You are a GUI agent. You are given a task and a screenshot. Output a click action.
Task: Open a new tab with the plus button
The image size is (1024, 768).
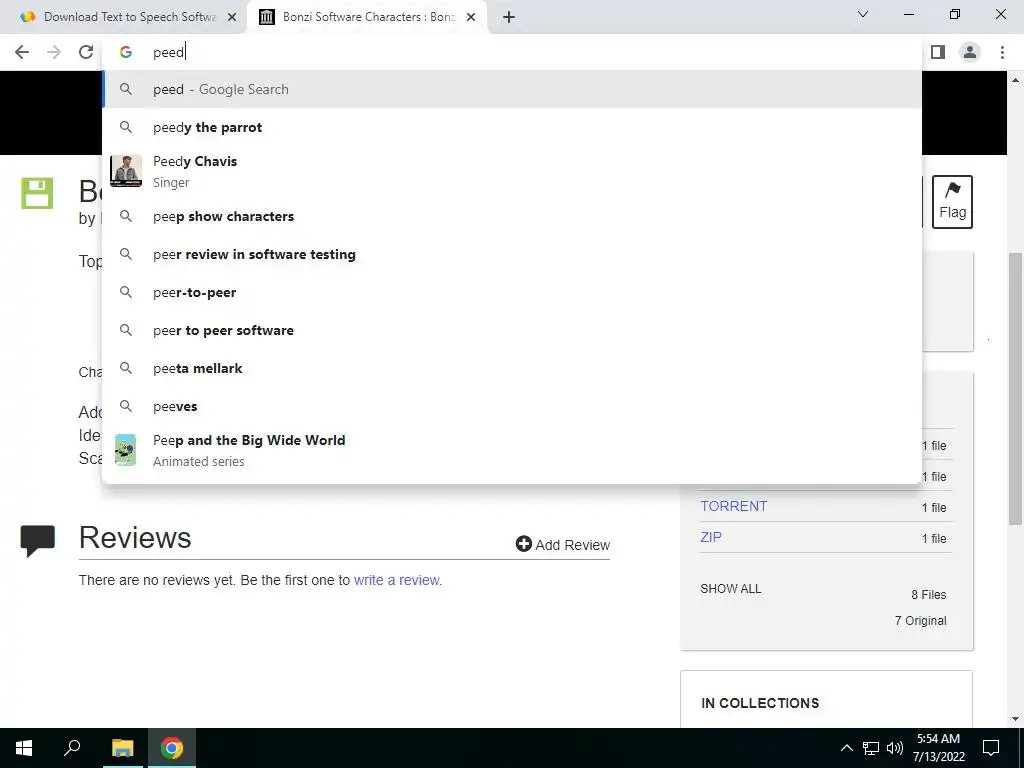tap(509, 17)
